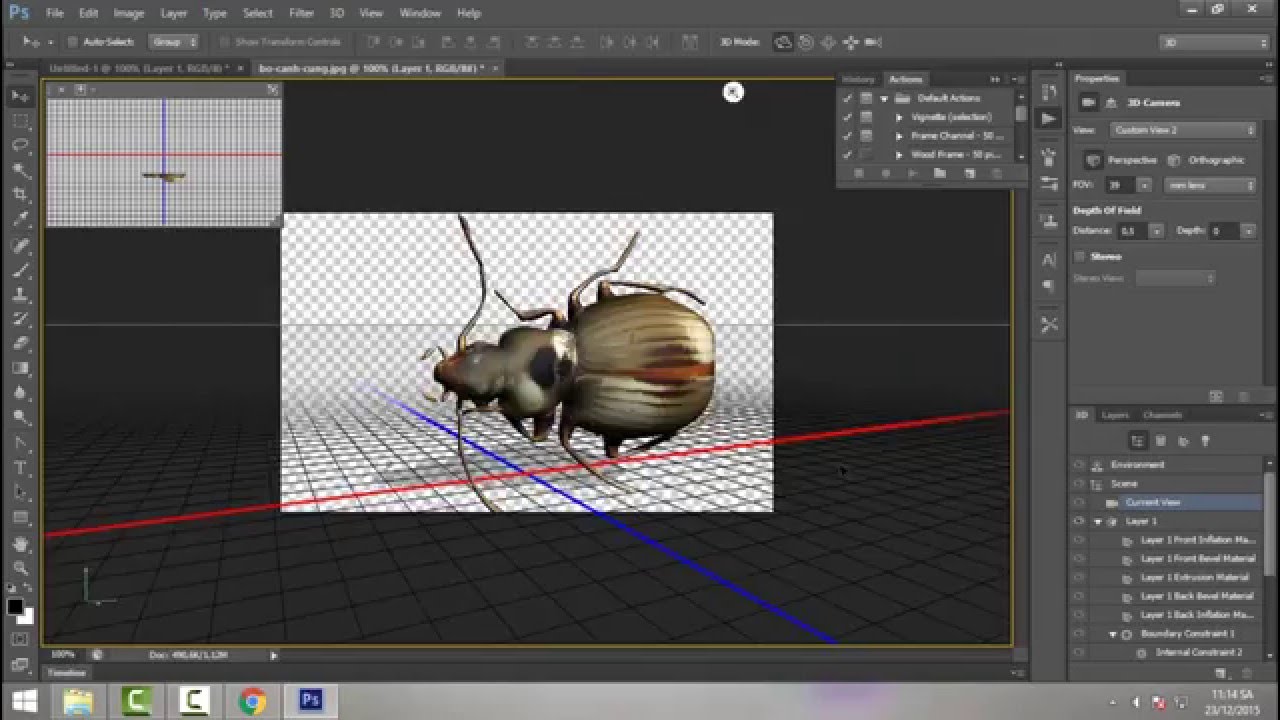Click Play selection in Actions panel
The width and height of the screenshot is (1280, 720).
click(912, 174)
